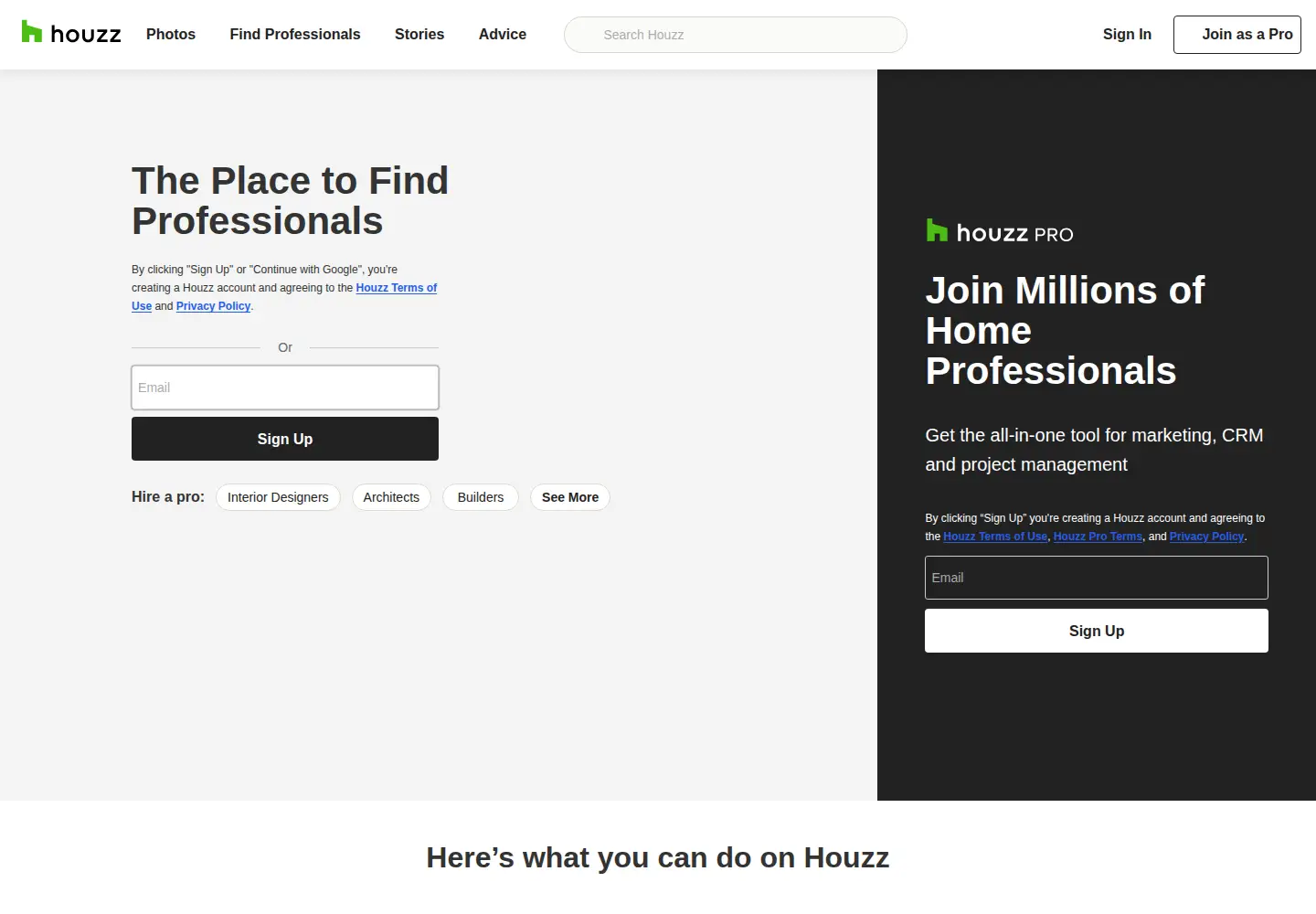This screenshot has width=1316, height=914.
Task: Click the 'Hire a pro:' label
Action: 168,496
